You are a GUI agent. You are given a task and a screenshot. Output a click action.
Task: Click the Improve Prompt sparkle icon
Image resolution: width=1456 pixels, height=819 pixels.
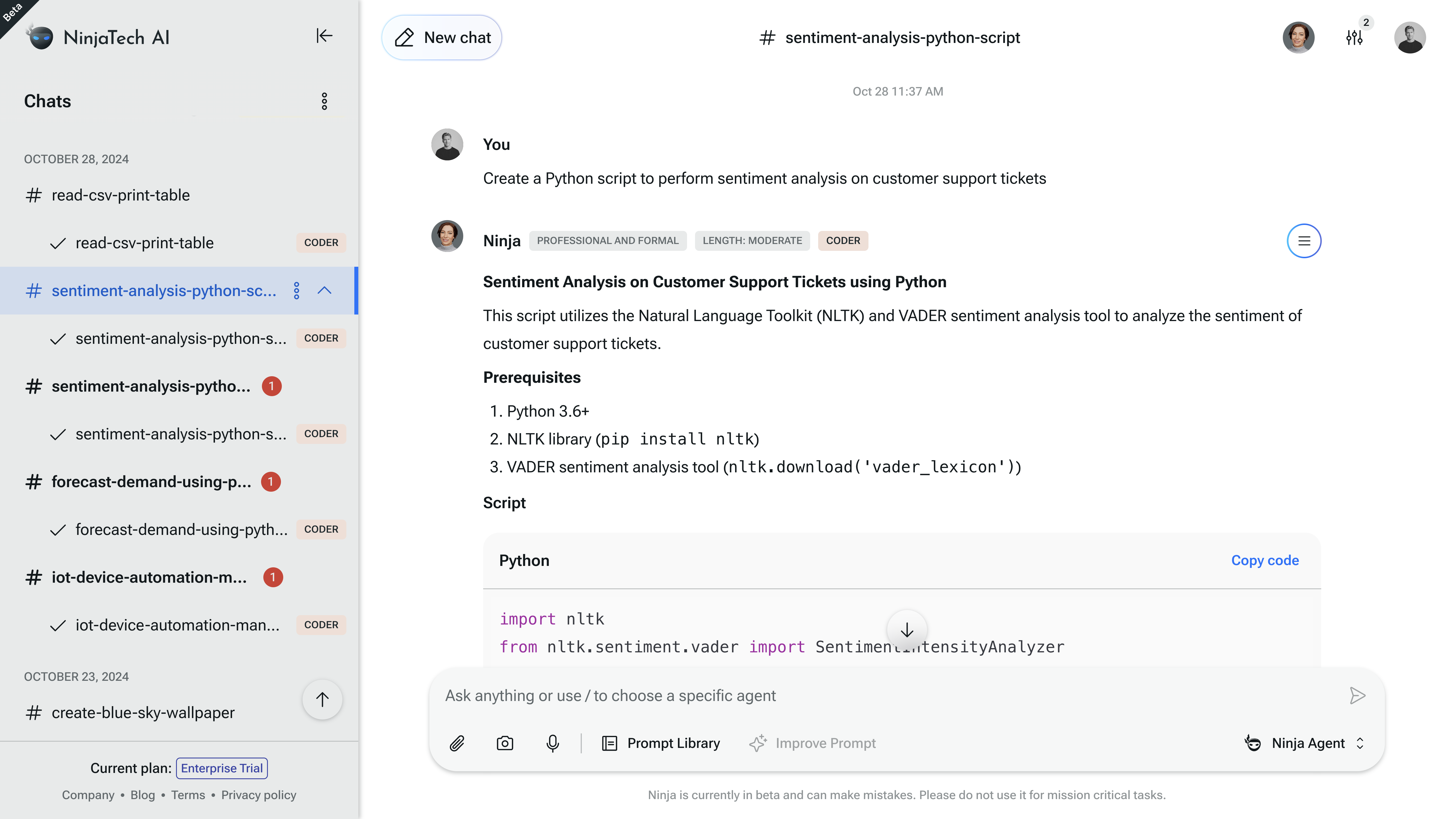pyautogui.click(x=758, y=743)
